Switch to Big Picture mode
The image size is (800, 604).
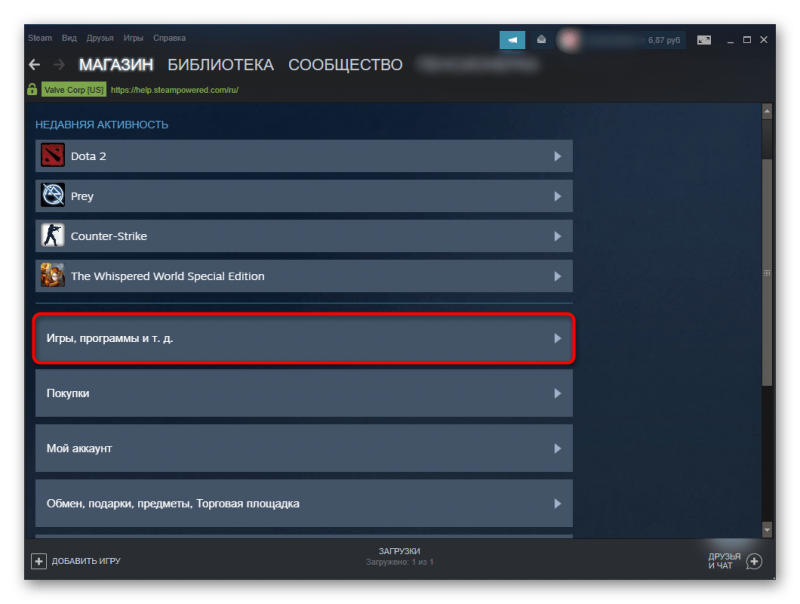704,40
